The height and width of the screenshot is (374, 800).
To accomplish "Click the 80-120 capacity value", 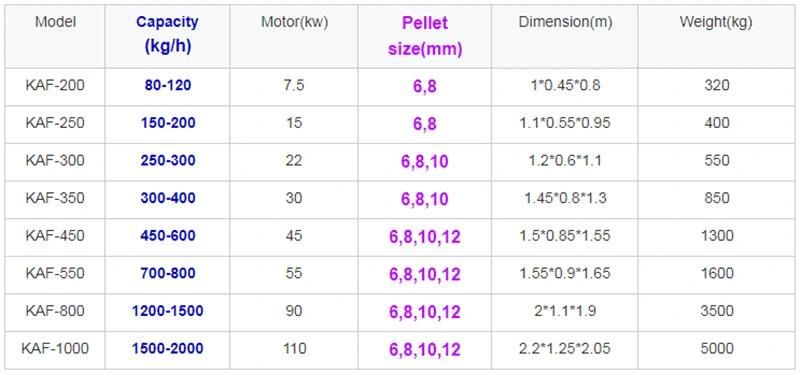I will pos(168,85).
